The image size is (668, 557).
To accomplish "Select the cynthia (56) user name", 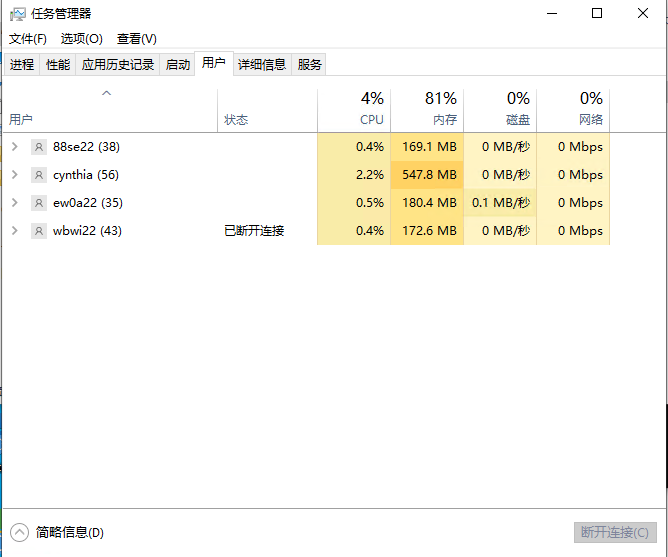I will point(86,175).
